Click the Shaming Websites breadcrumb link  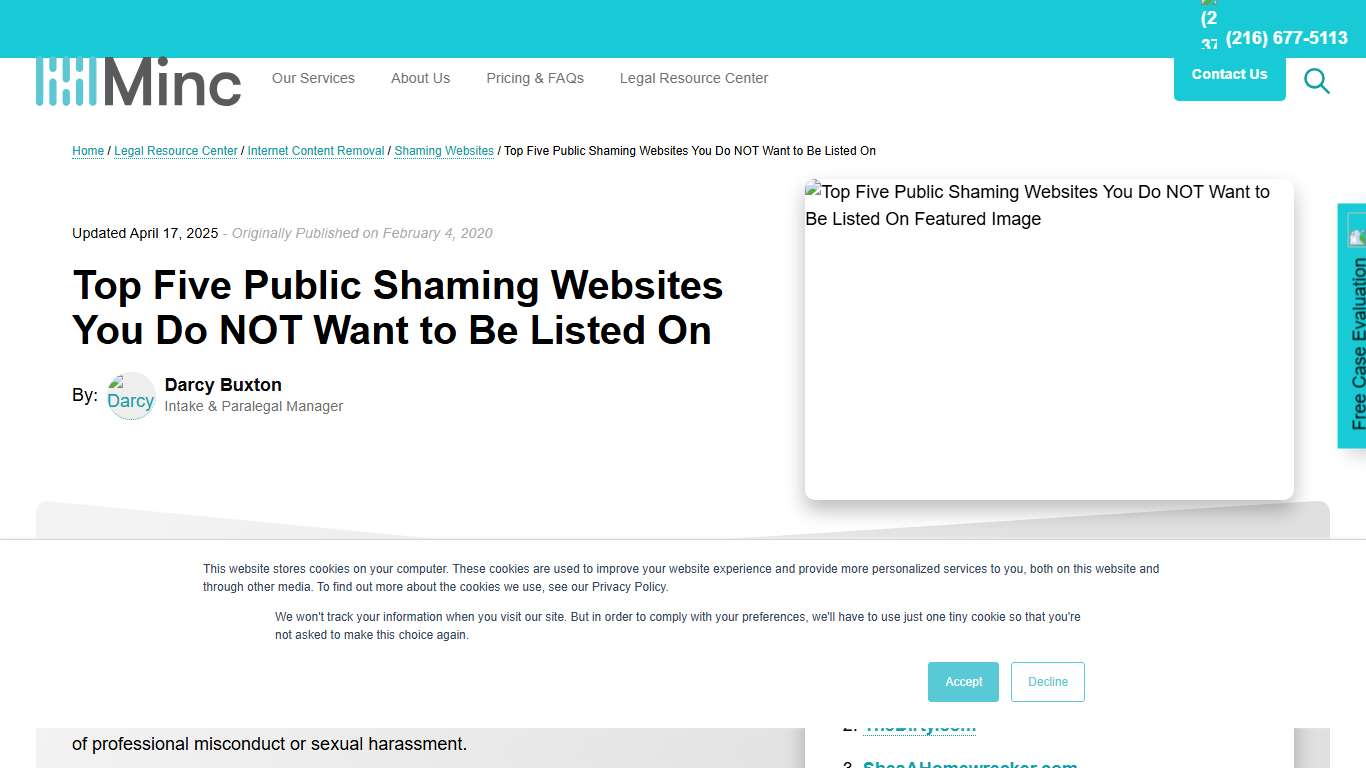pyautogui.click(x=444, y=151)
